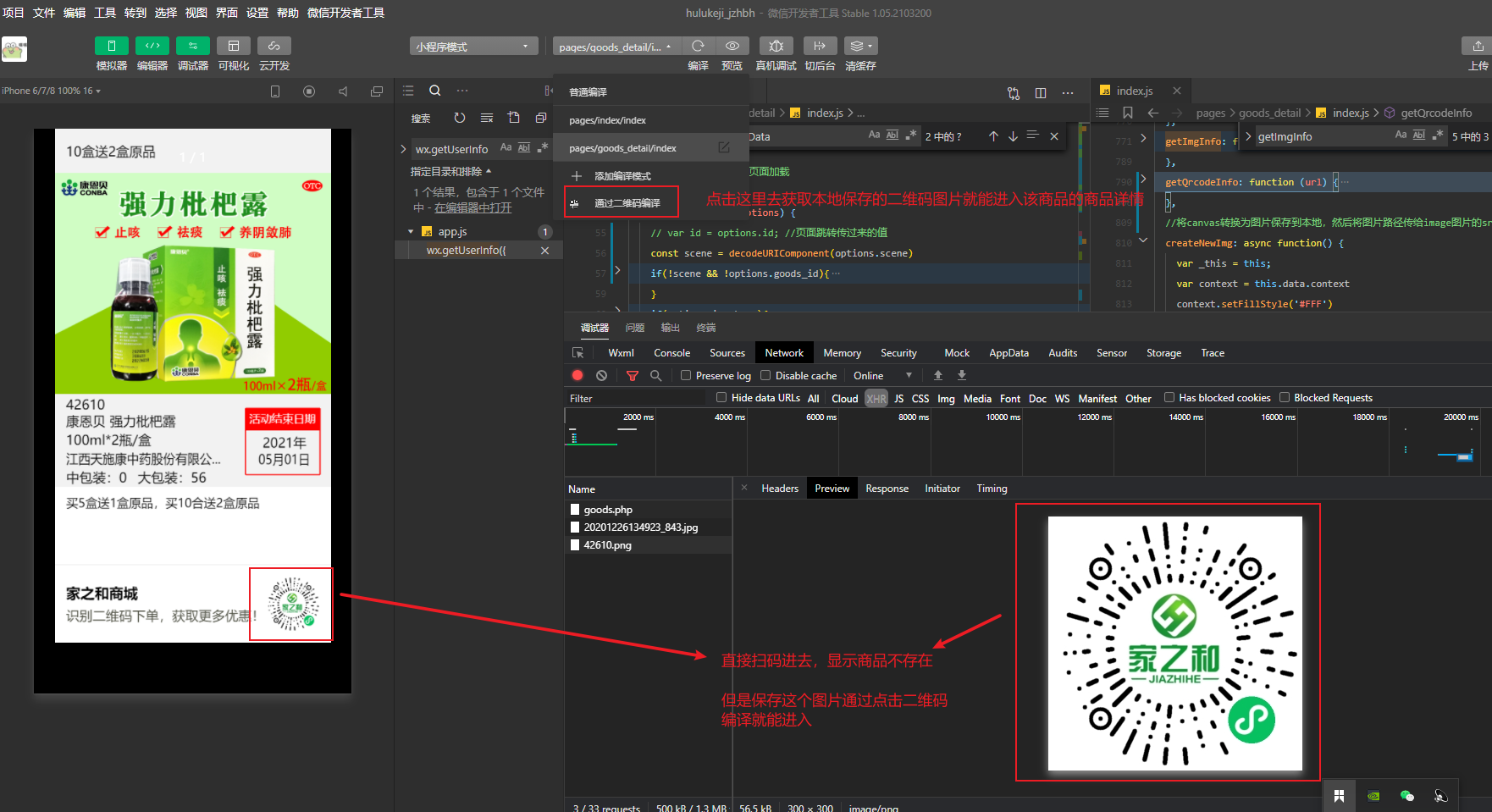The height and width of the screenshot is (812, 1492).
Task: Open the pages/goods_detail compile mode dropdown
Action: [615, 47]
